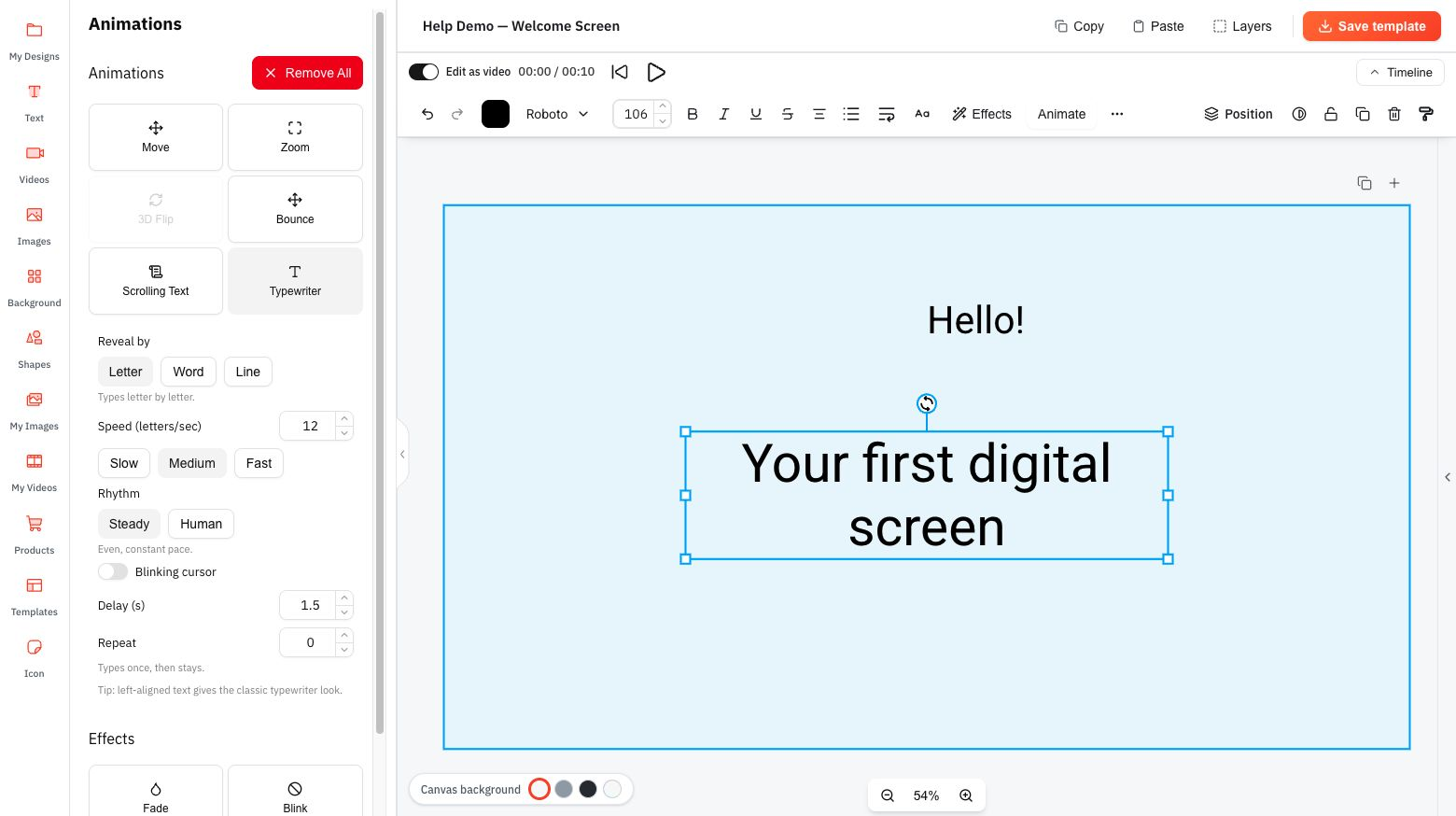Select the Zoom animation
Image resolution: width=1456 pixels, height=816 pixels.
(x=295, y=137)
